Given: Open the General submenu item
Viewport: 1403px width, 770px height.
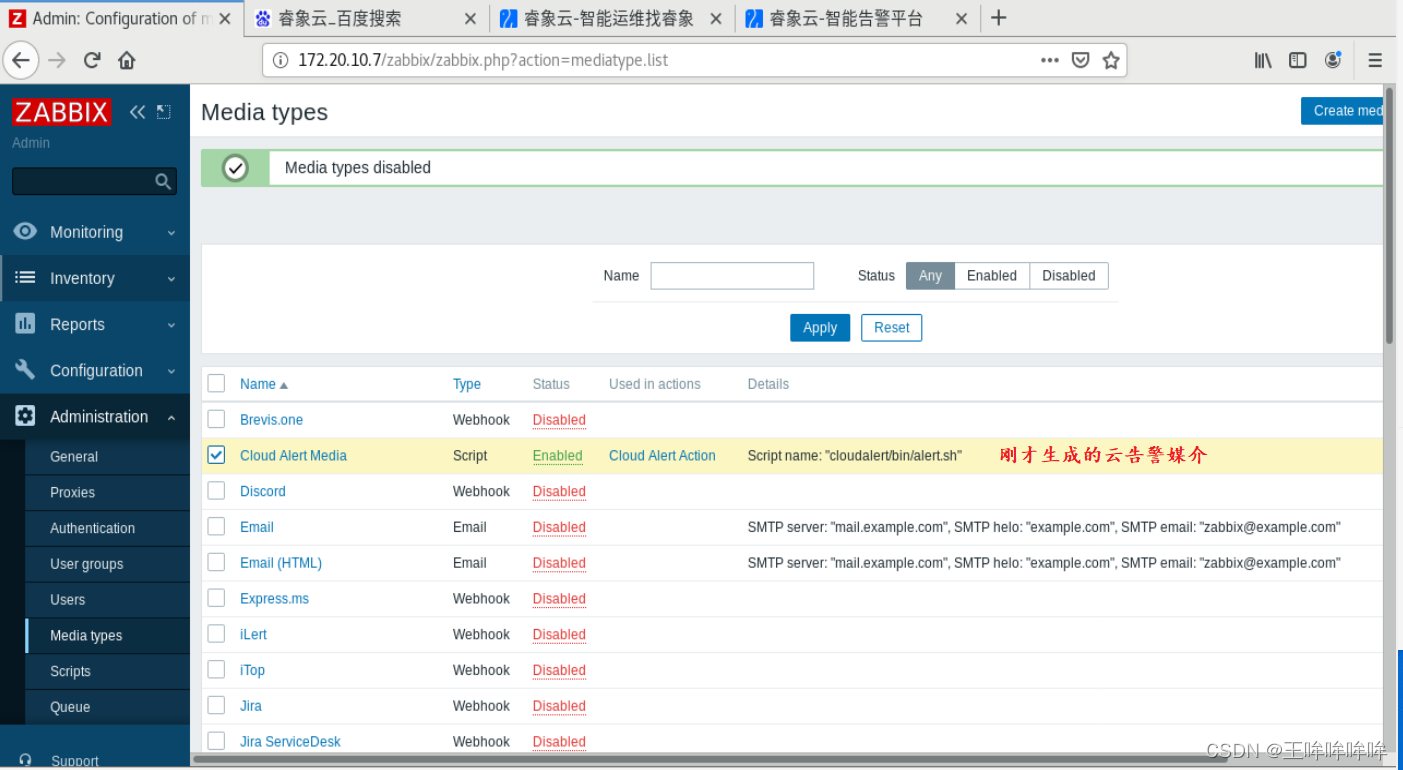Looking at the screenshot, I should coord(74,456).
